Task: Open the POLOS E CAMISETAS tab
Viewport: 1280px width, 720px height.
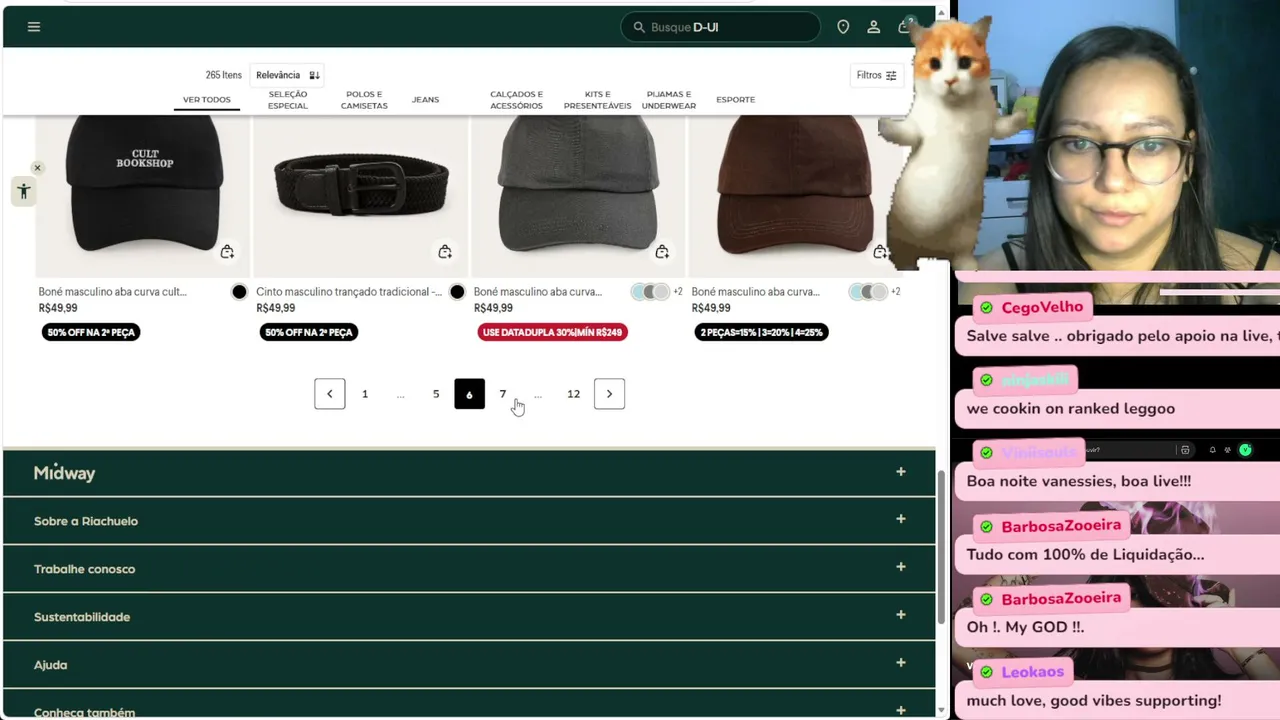Action: point(364,100)
